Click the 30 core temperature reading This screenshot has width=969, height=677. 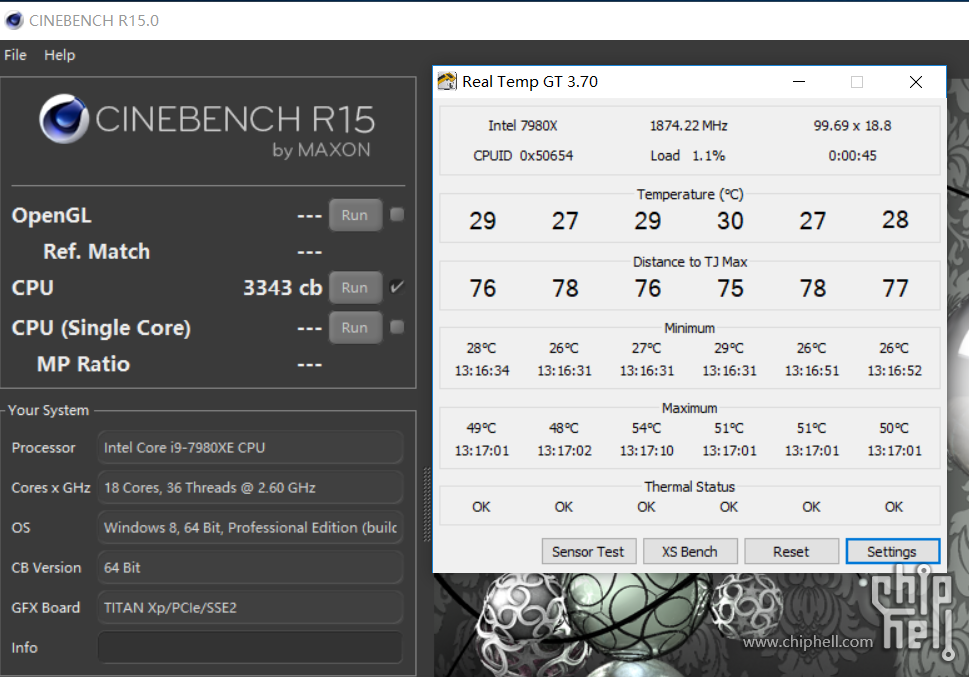[x=730, y=221]
